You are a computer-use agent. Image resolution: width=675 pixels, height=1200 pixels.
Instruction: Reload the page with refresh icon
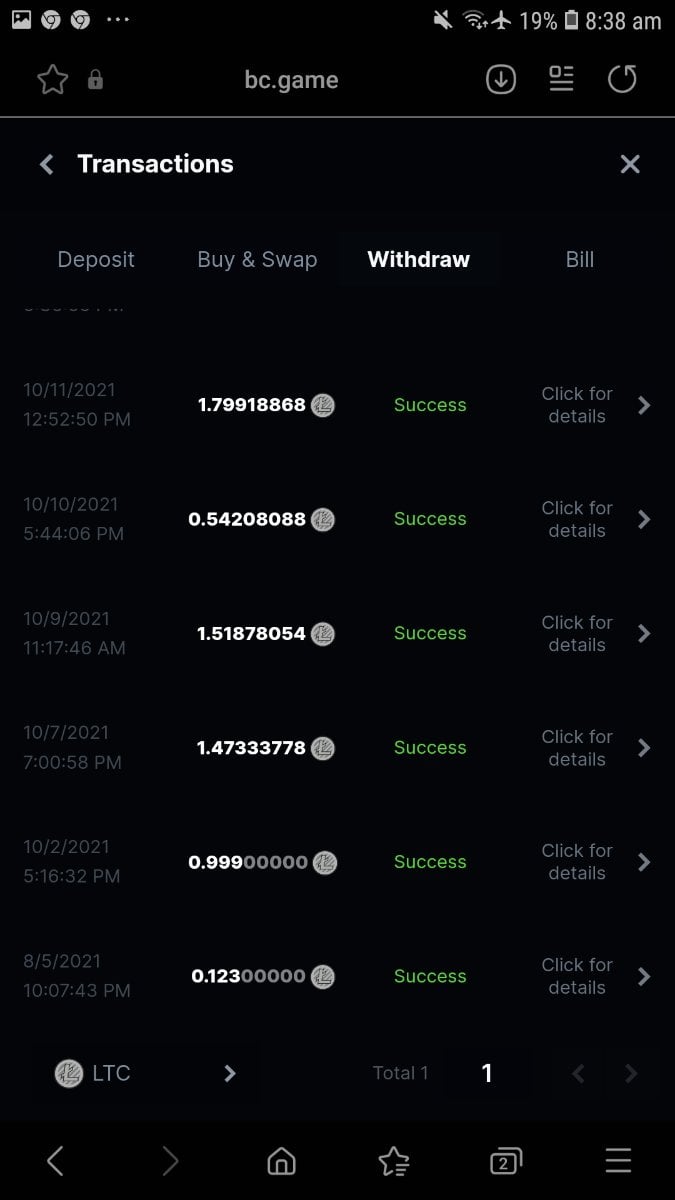[622, 80]
